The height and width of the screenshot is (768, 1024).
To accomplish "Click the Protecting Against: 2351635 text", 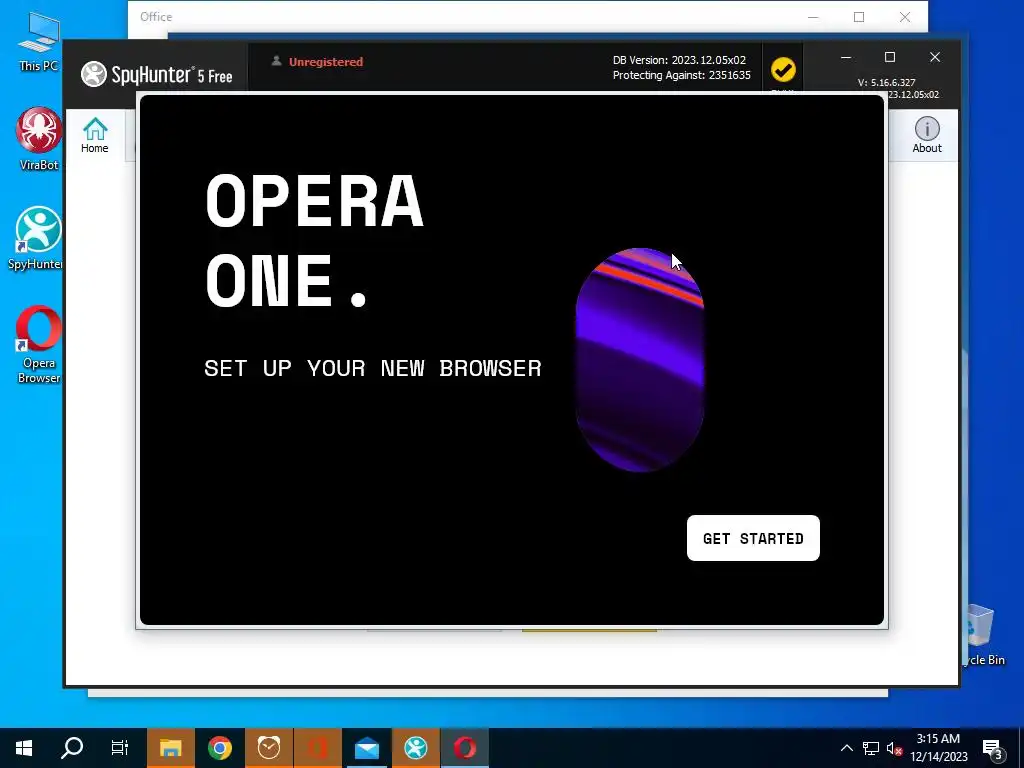I will tap(682, 75).
